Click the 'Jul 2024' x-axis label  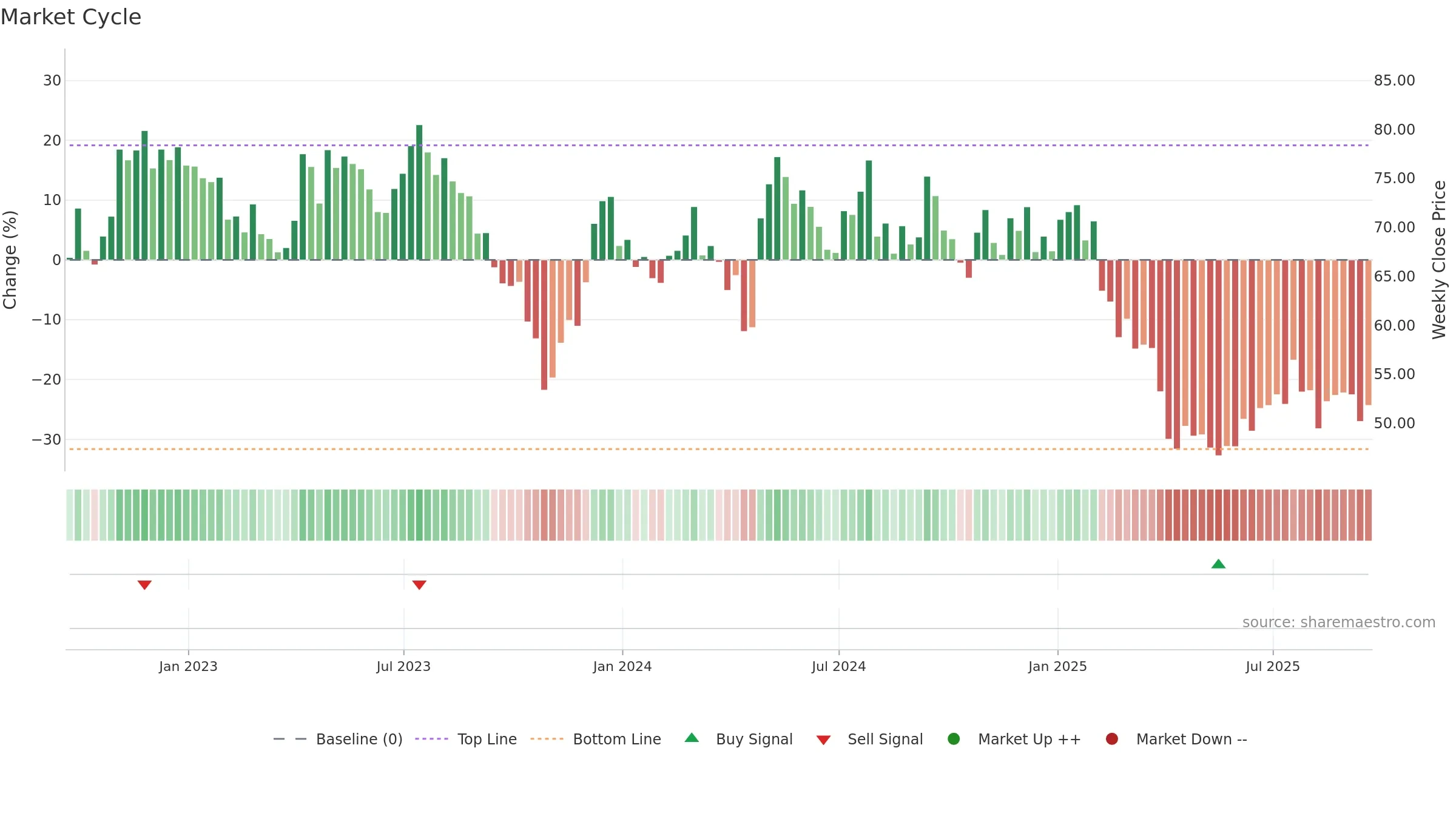point(839,667)
